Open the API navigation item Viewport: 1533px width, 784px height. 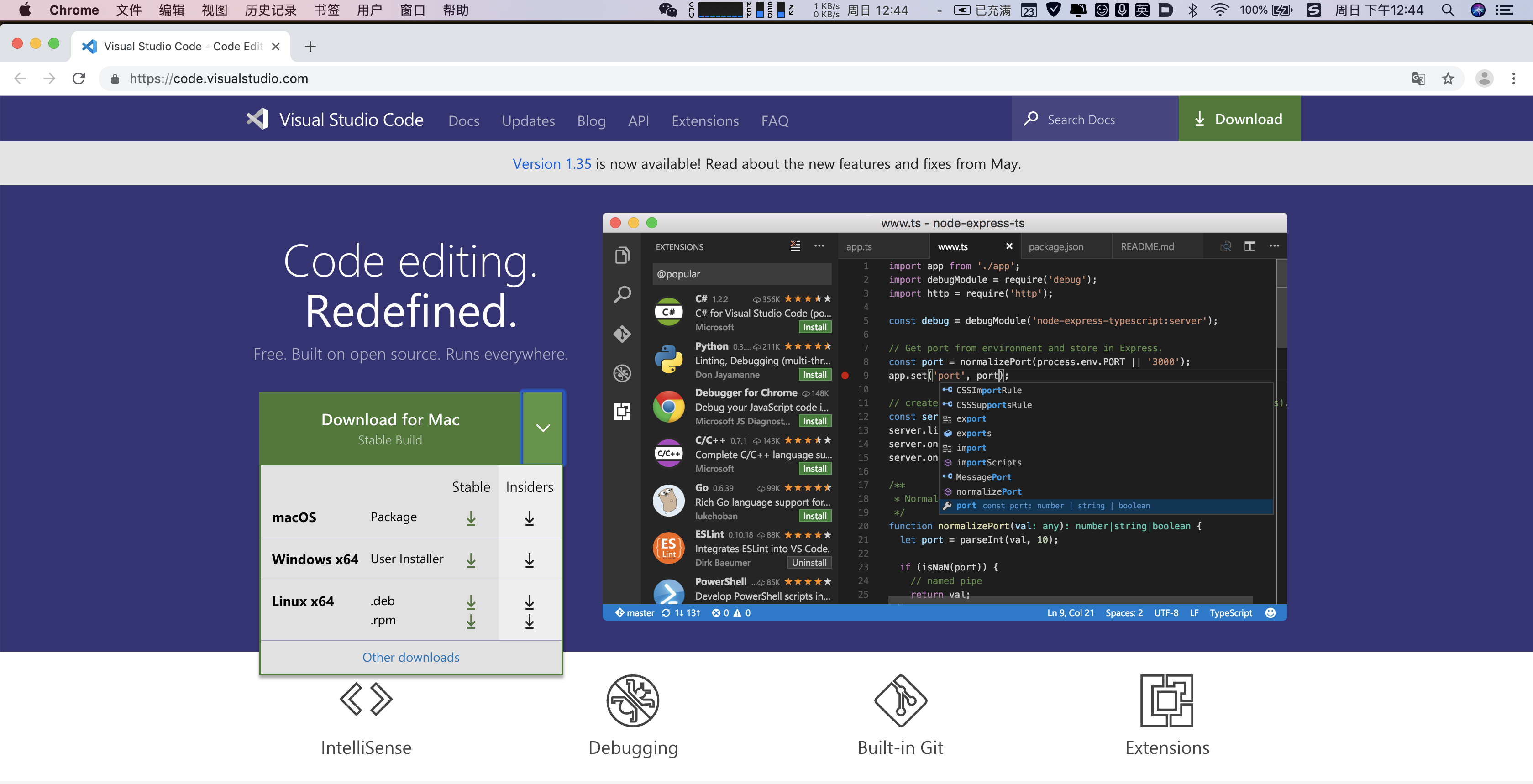[x=638, y=121]
